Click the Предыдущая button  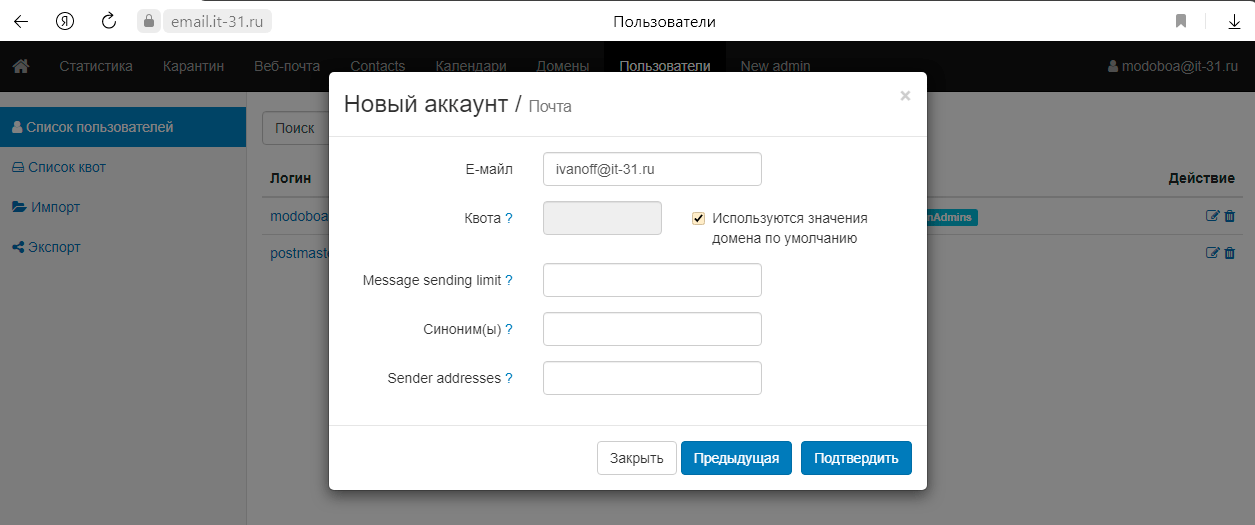736,458
